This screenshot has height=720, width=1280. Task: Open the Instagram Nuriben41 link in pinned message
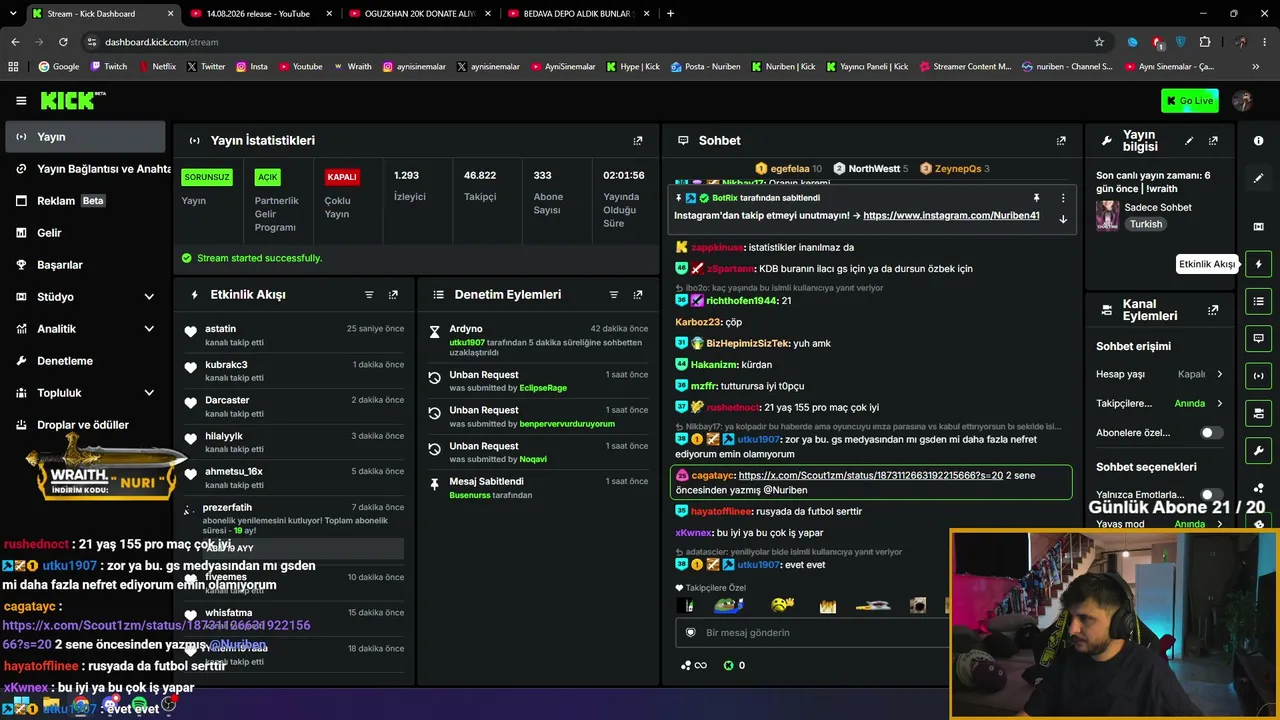951,215
